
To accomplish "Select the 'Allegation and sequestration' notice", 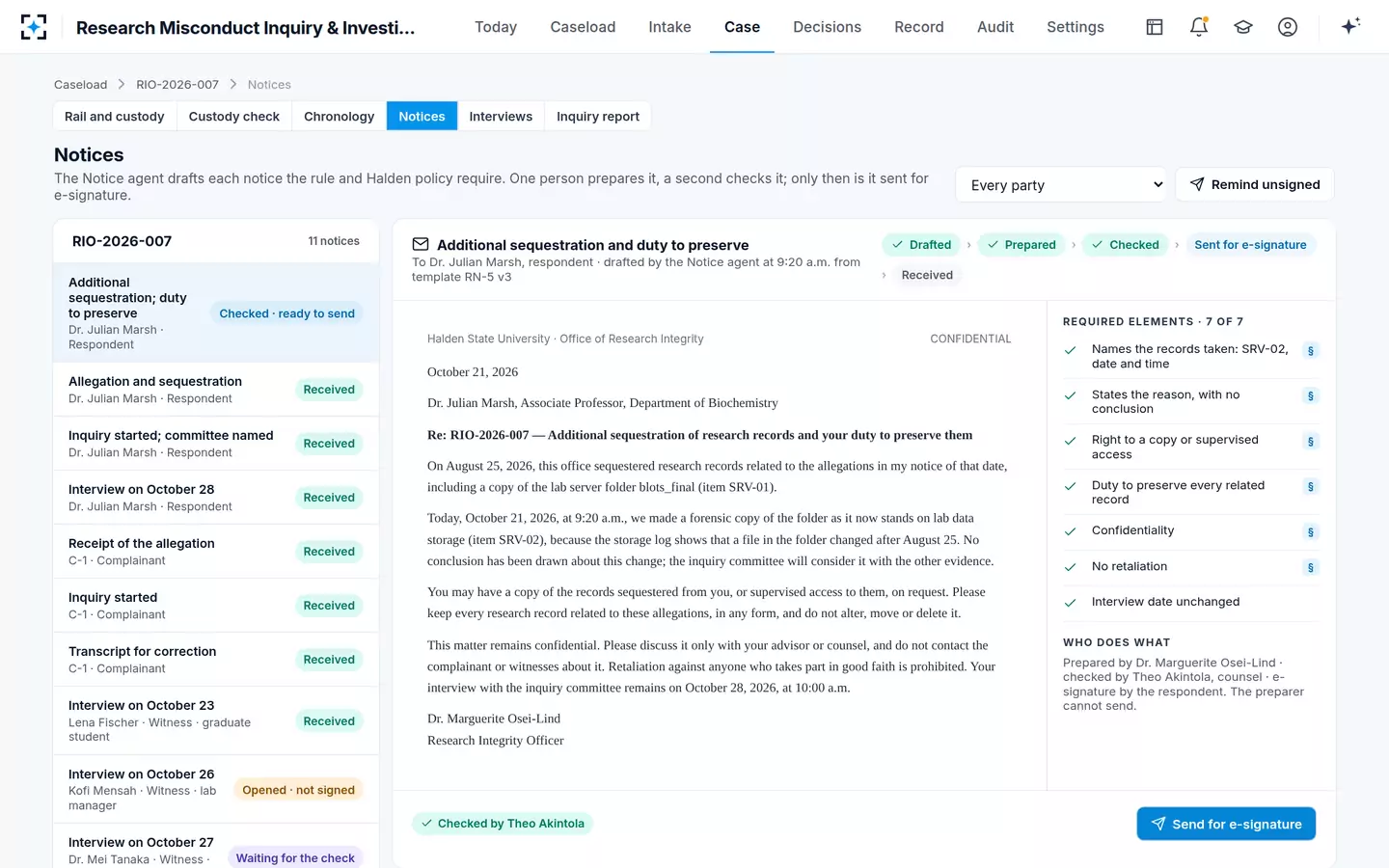I will 216,390.
